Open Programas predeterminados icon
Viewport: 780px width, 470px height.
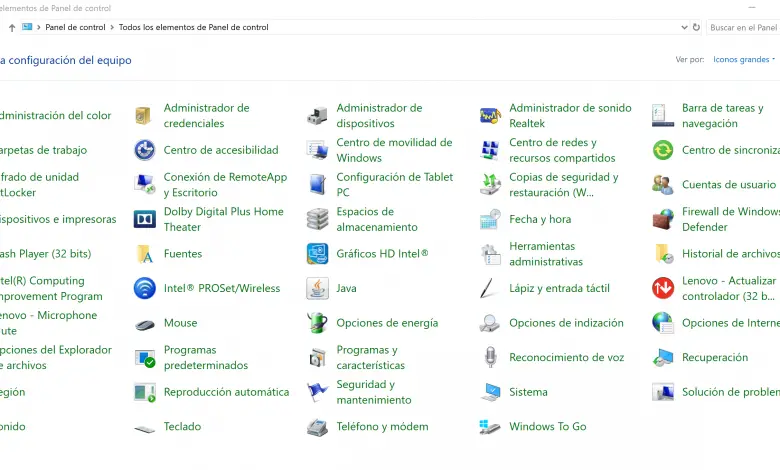[x=144, y=358]
